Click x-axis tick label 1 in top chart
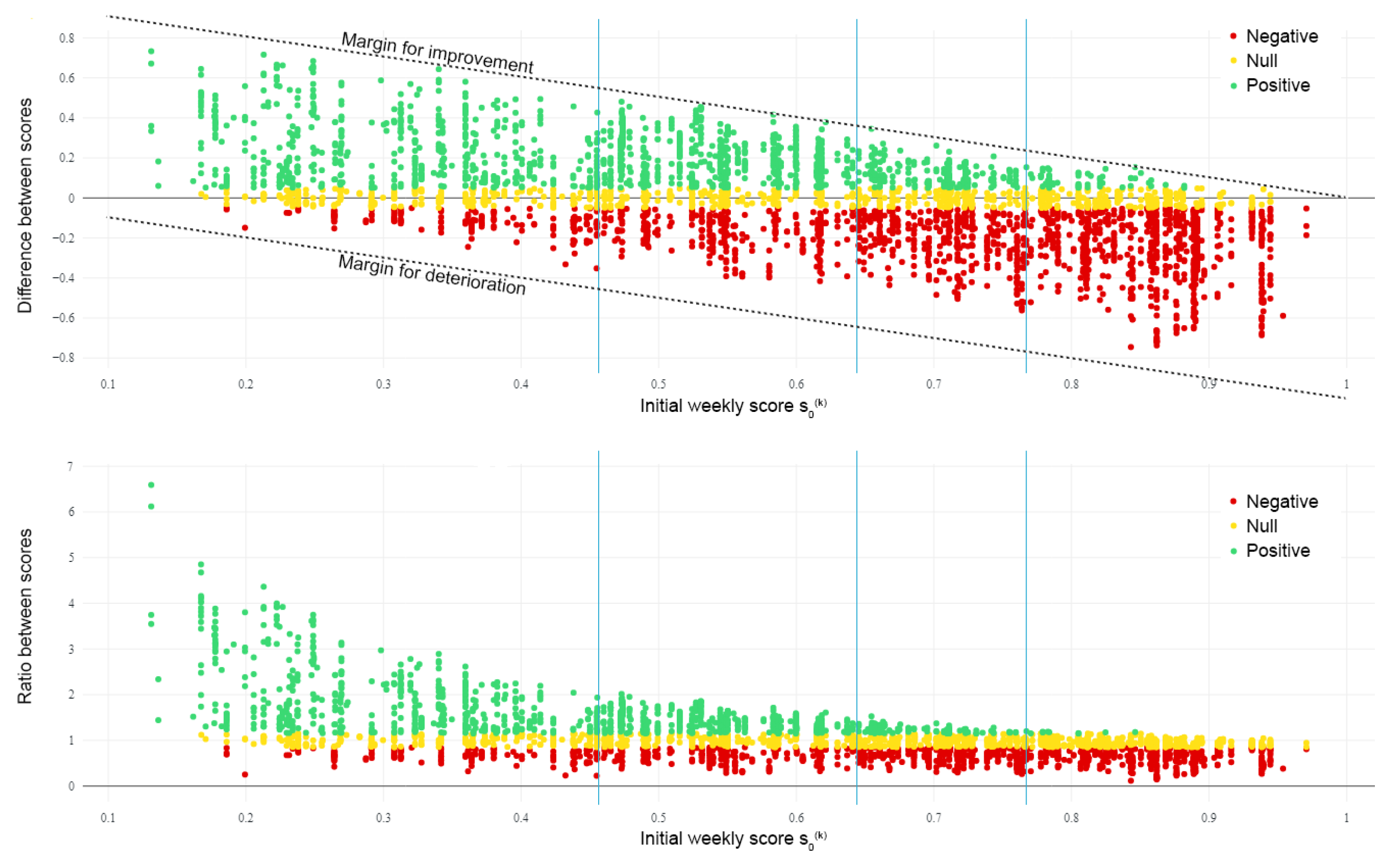Viewport: 1400px width, 861px height. click(x=1346, y=384)
